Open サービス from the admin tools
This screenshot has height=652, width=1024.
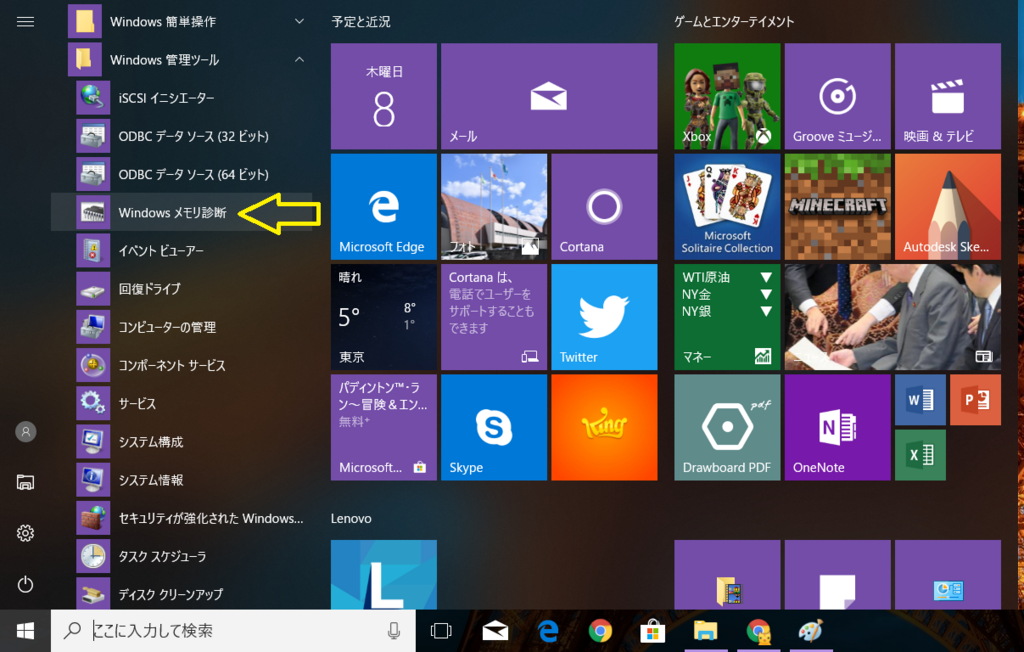182,404
